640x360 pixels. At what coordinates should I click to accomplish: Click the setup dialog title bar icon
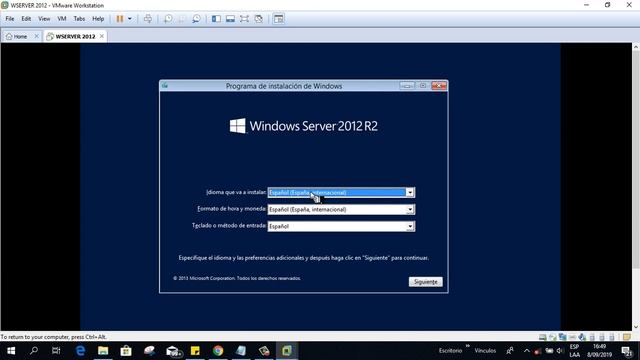165,85
